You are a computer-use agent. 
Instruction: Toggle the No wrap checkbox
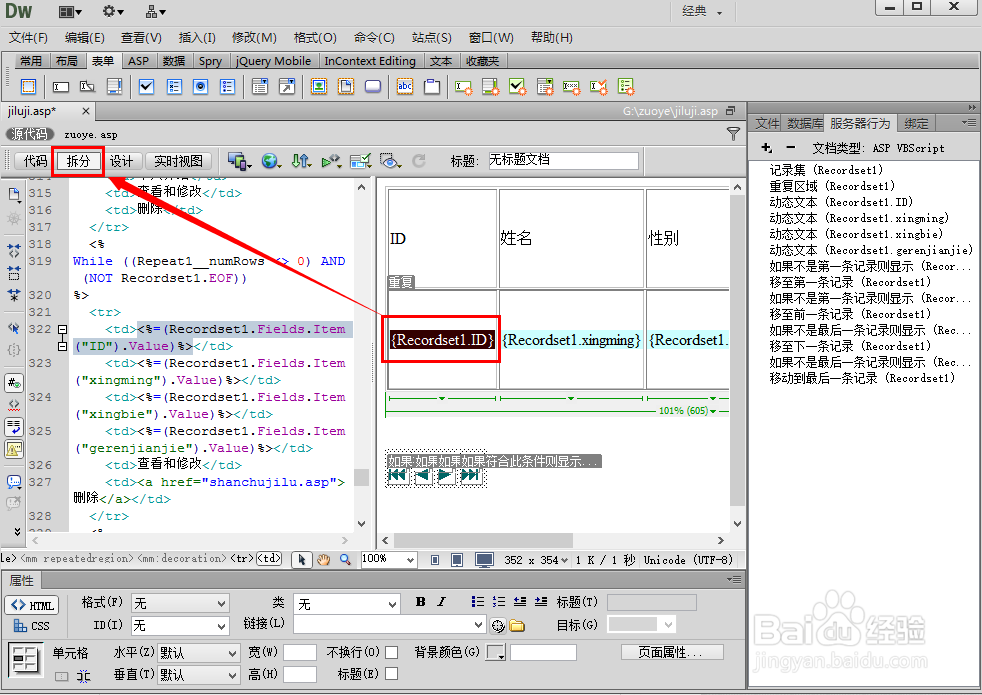pos(391,652)
